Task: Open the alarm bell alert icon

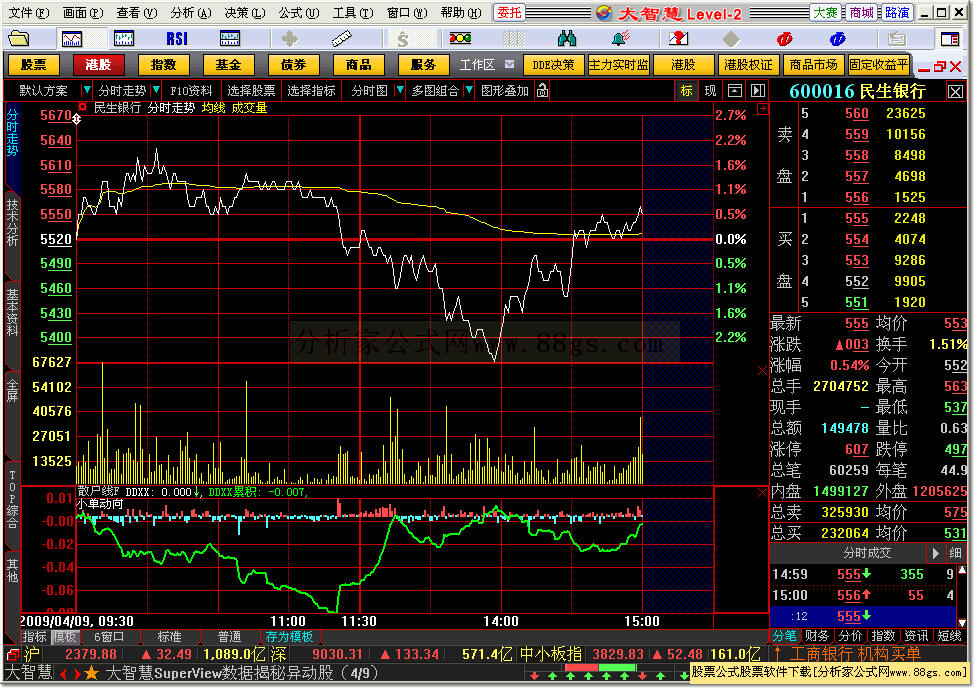Action: 621,39
